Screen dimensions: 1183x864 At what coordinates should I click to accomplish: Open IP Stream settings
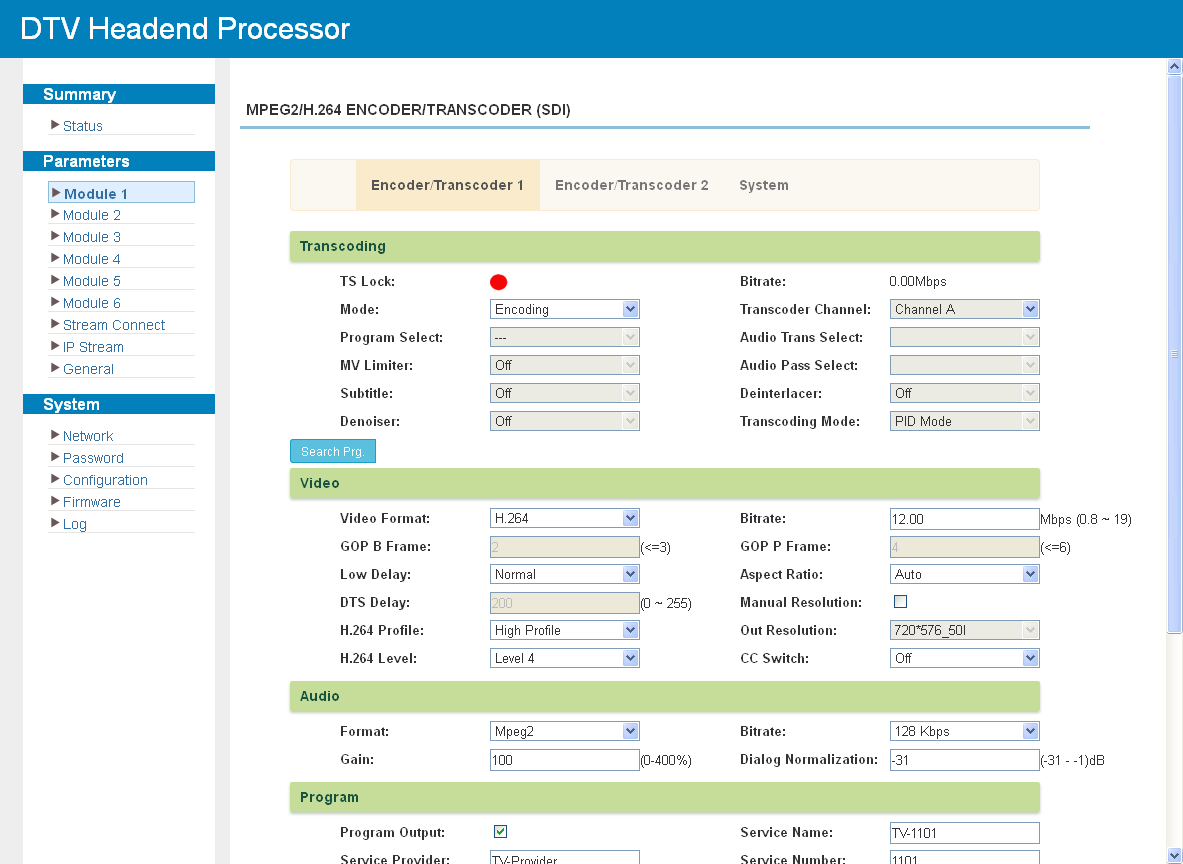(x=93, y=347)
